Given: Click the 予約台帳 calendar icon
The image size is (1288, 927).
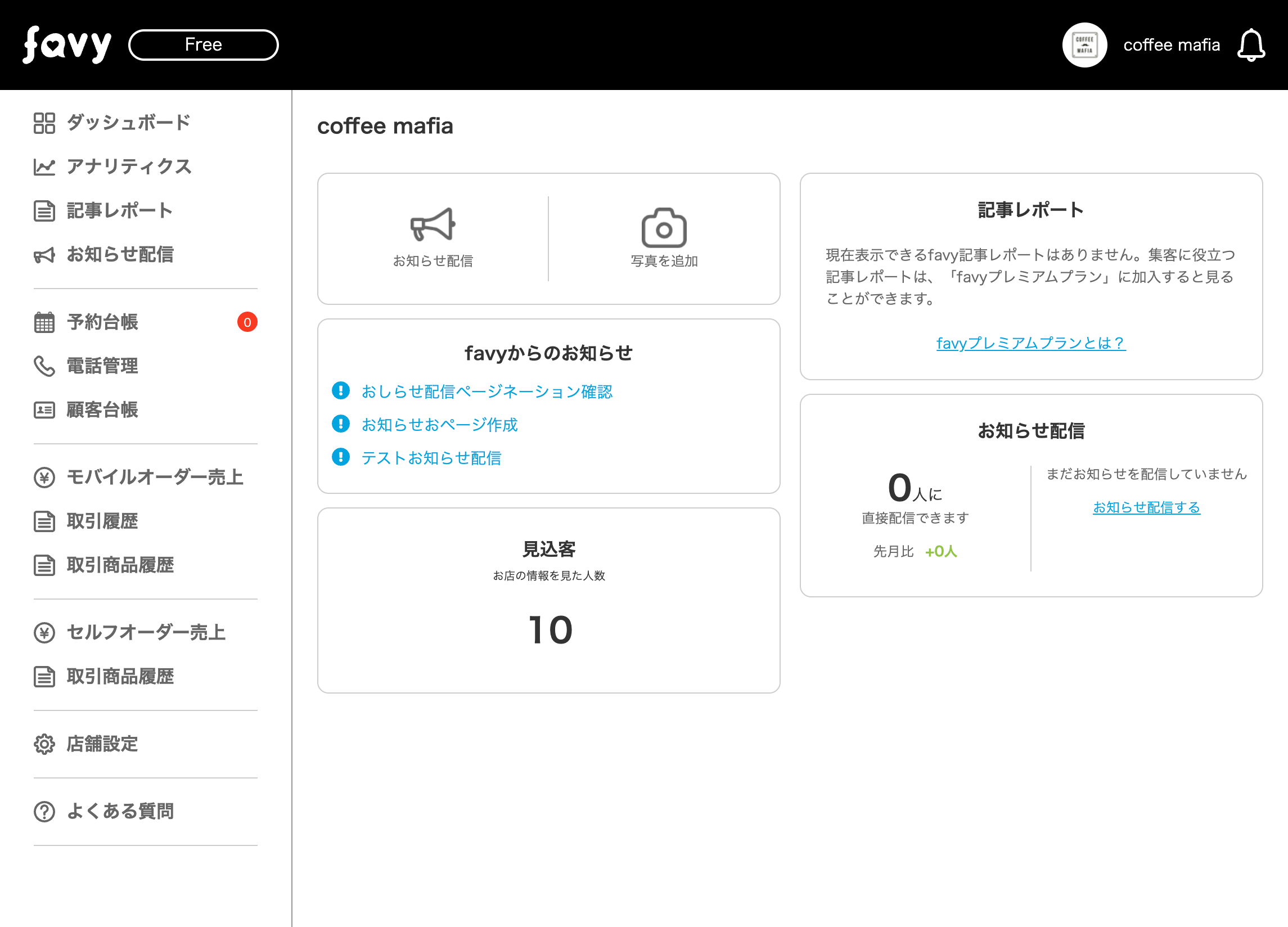Looking at the screenshot, I should (44, 322).
